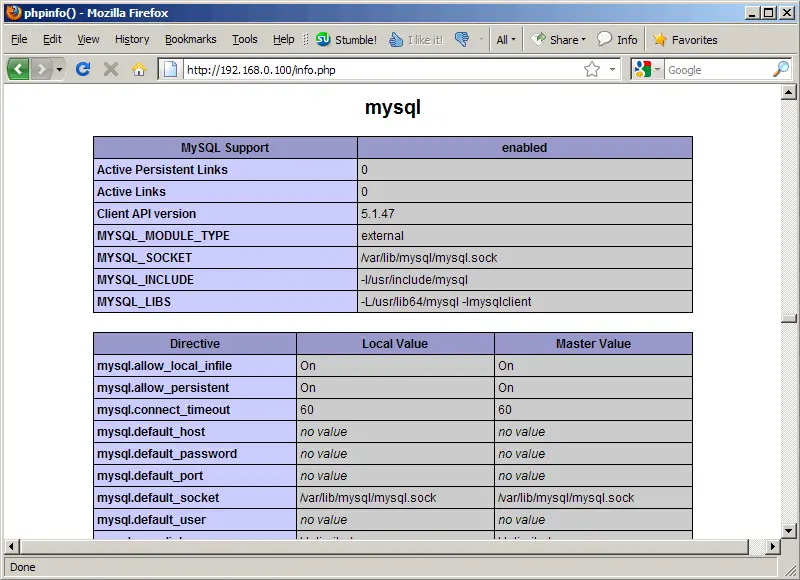The width and height of the screenshot is (800, 580).
Task: Click the address bar URL
Action: coord(261,70)
